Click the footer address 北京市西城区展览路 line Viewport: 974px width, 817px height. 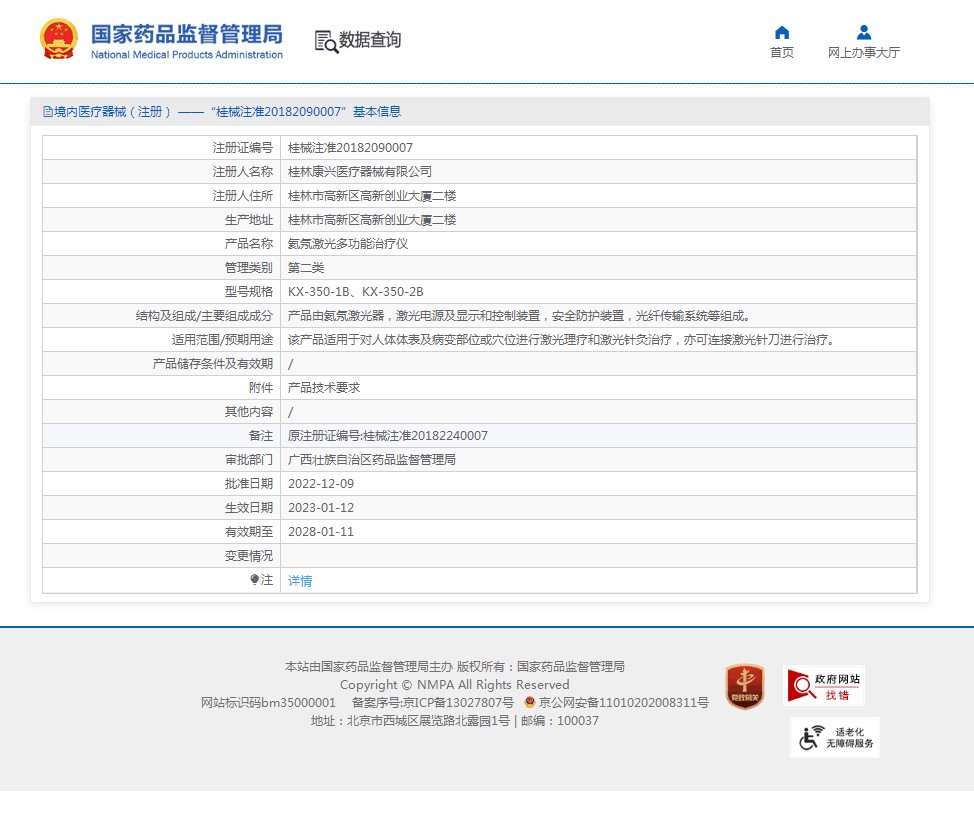pyautogui.click(x=455, y=721)
